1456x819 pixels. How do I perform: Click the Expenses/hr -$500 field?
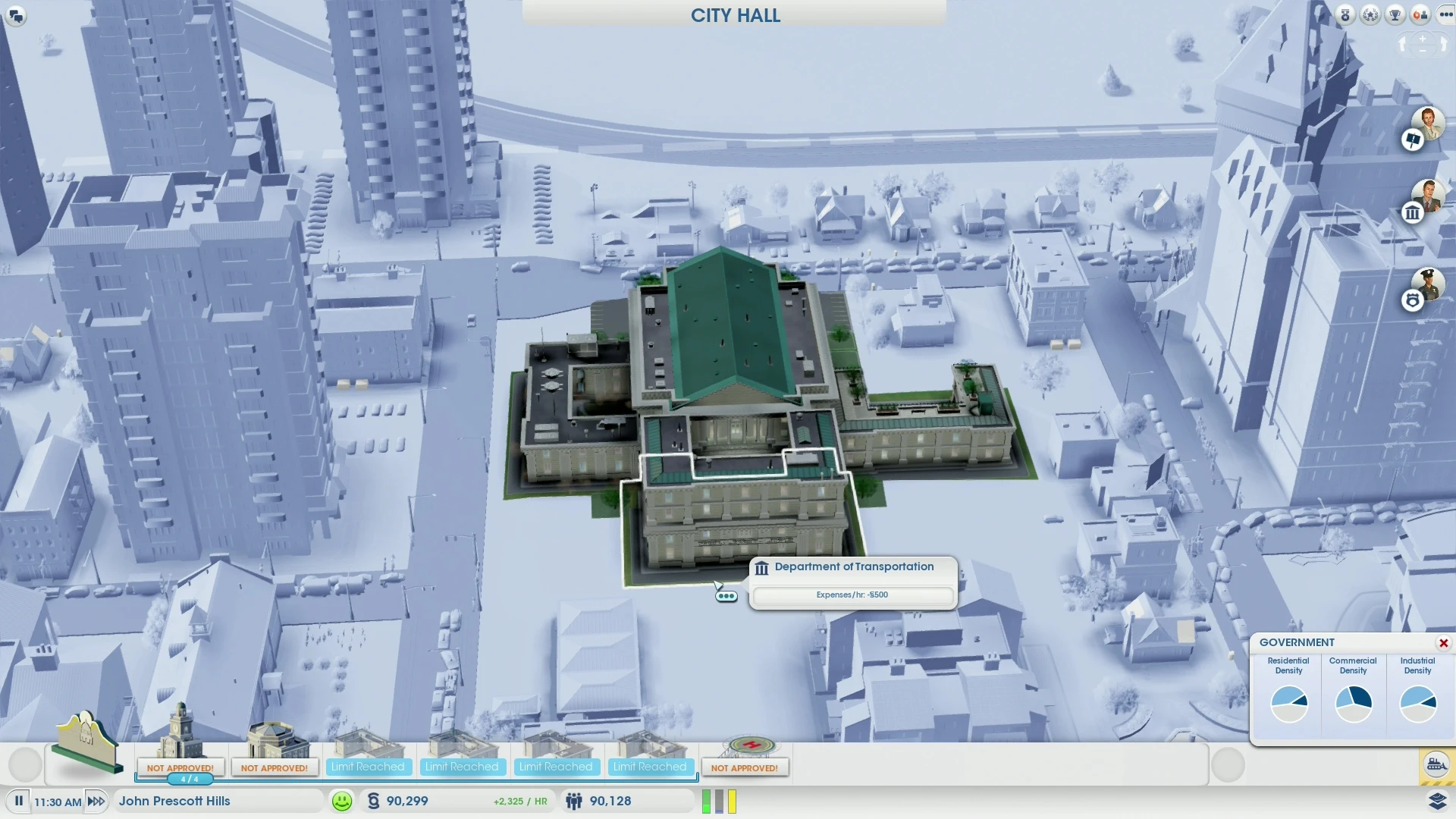pos(852,595)
